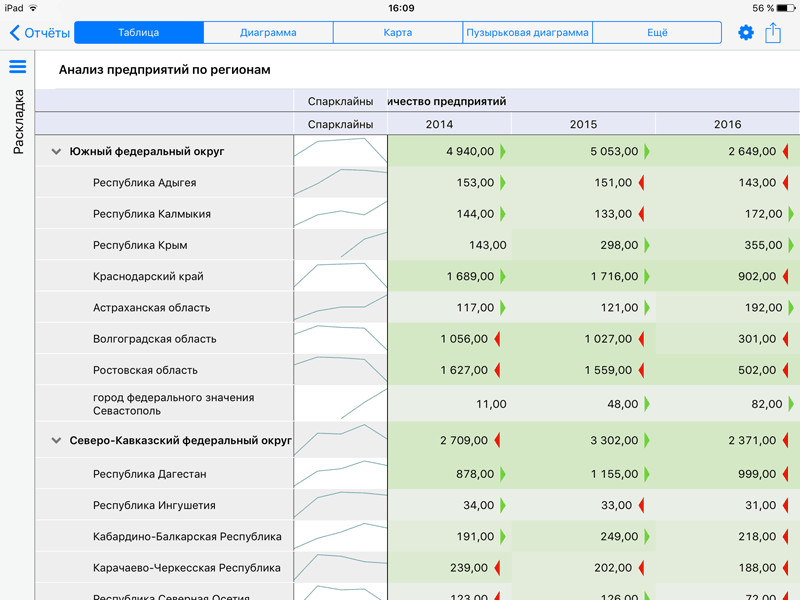Open the Раскладка side panel

coord(18,122)
